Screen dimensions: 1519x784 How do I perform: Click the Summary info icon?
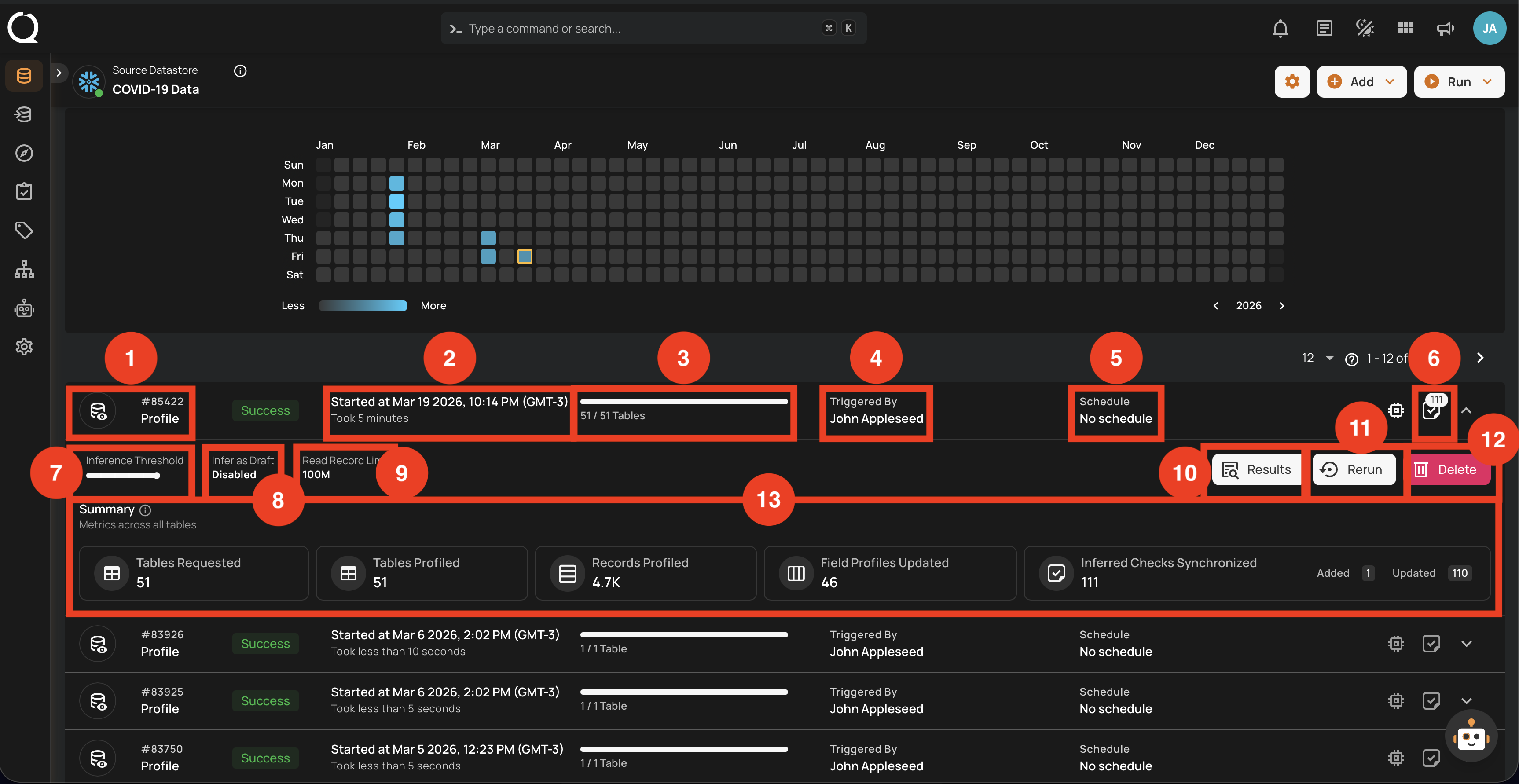coord(145,510)
